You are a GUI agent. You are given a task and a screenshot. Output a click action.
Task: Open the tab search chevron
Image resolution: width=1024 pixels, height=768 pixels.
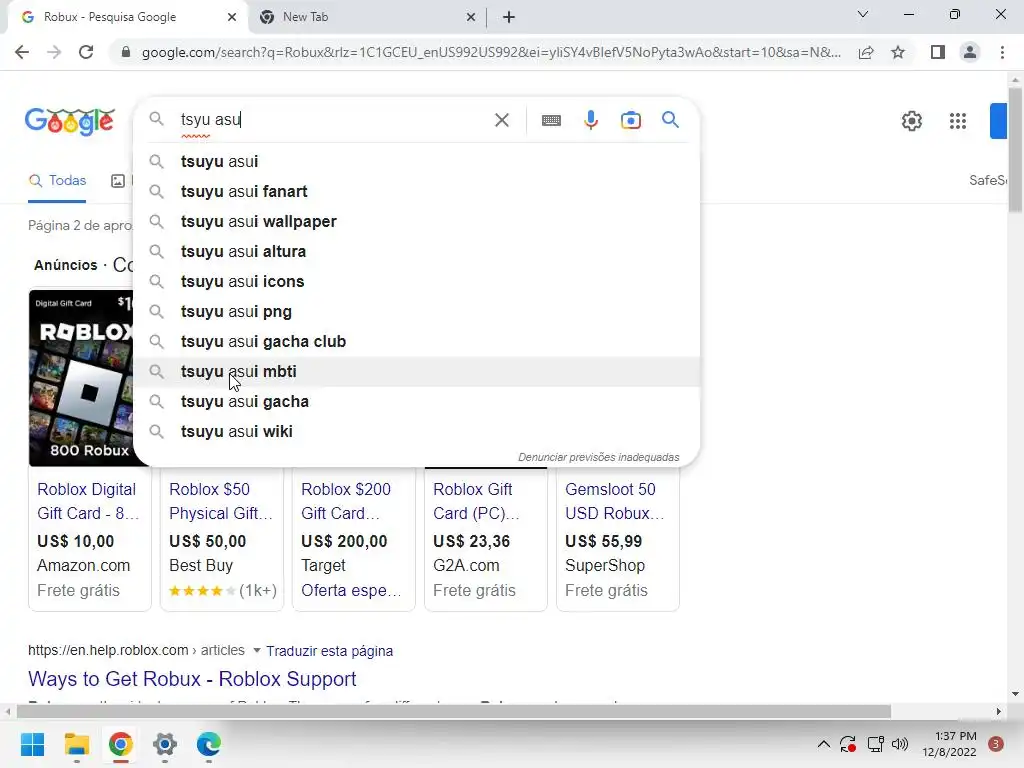(863, 14)
